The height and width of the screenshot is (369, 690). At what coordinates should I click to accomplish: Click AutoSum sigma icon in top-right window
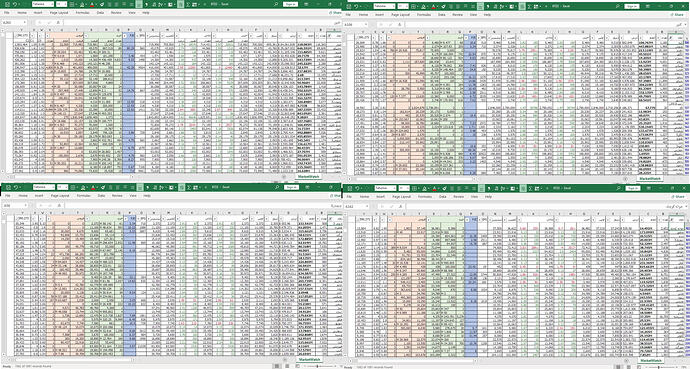pyautogui.click(x=529, y=6)
